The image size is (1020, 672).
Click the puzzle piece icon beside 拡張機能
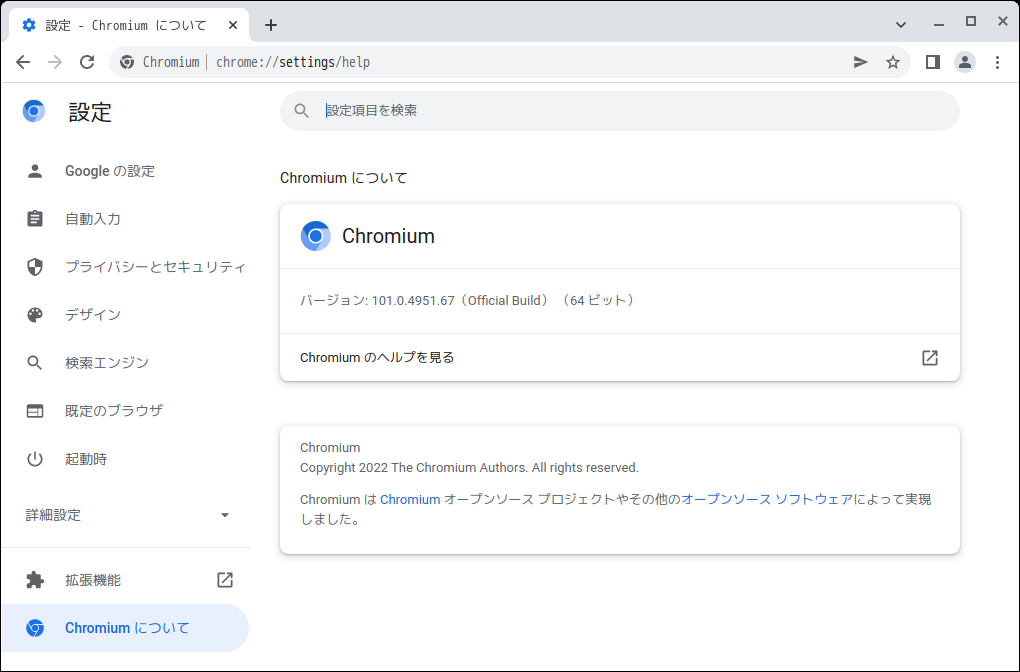coord(35,580)
